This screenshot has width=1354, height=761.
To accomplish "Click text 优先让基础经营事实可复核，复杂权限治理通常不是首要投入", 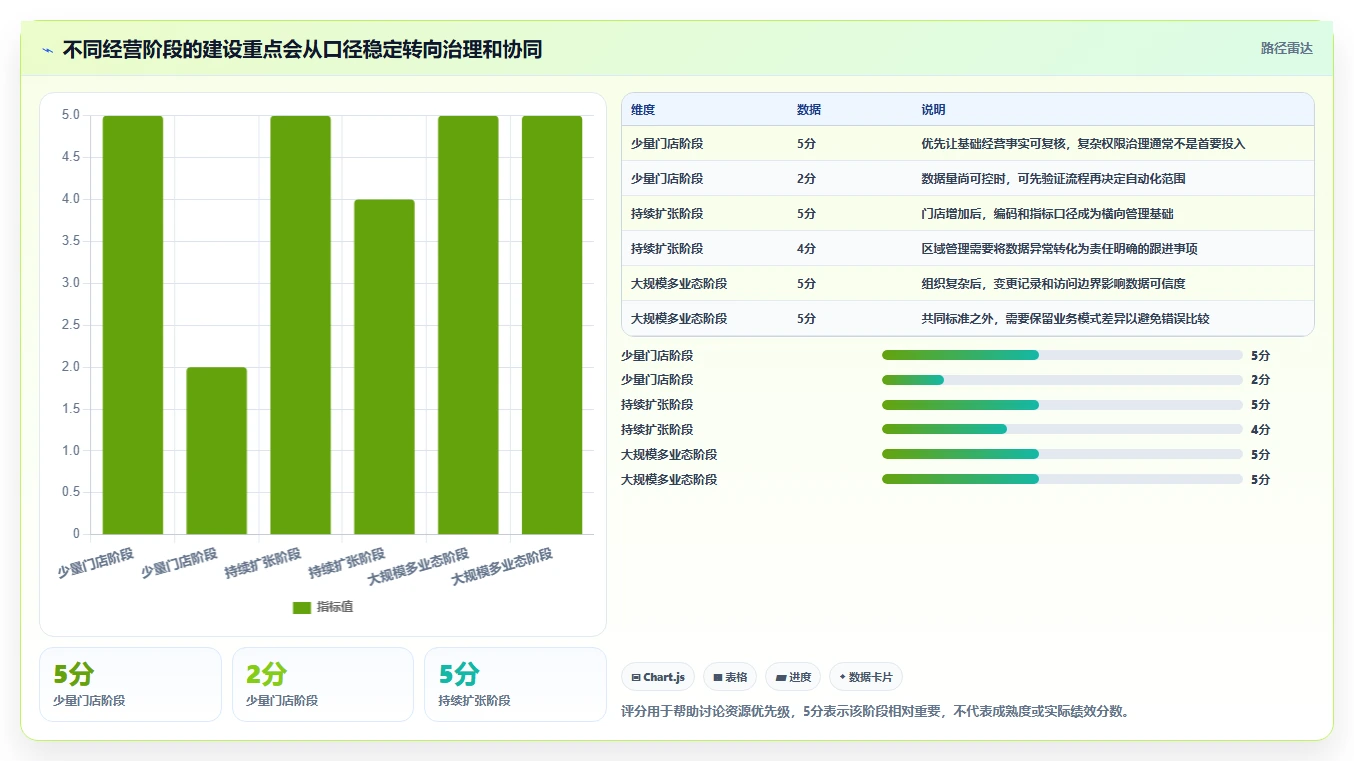I will click(1083, 144).
